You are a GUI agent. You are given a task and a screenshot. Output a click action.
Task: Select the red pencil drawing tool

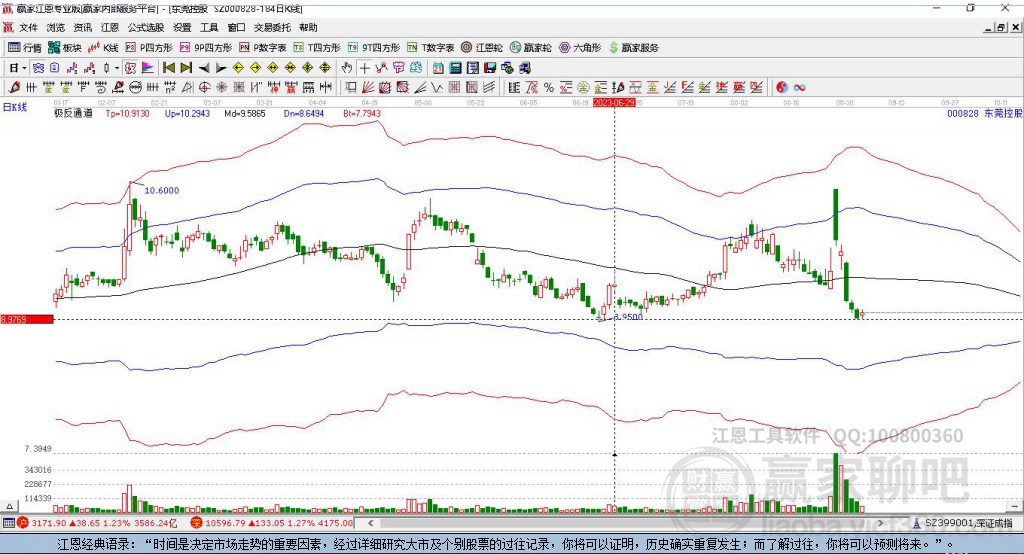[x=14, y=87]
